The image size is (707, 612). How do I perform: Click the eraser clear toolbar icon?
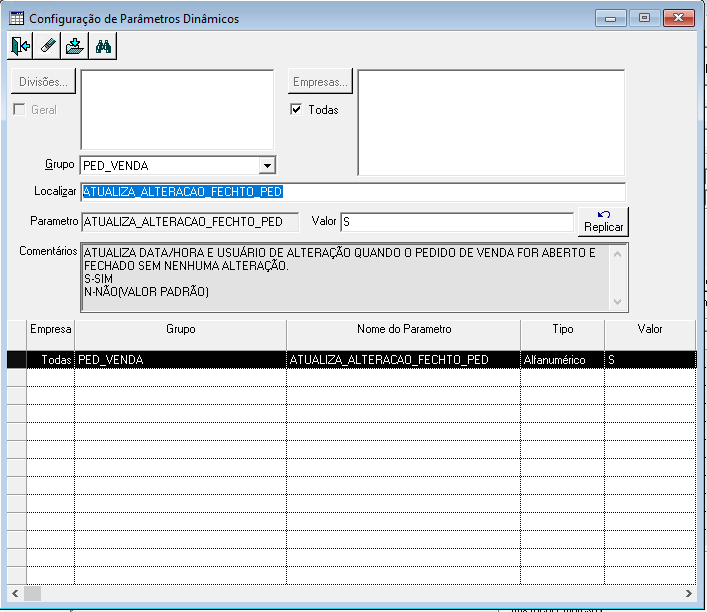pos(47,46)
